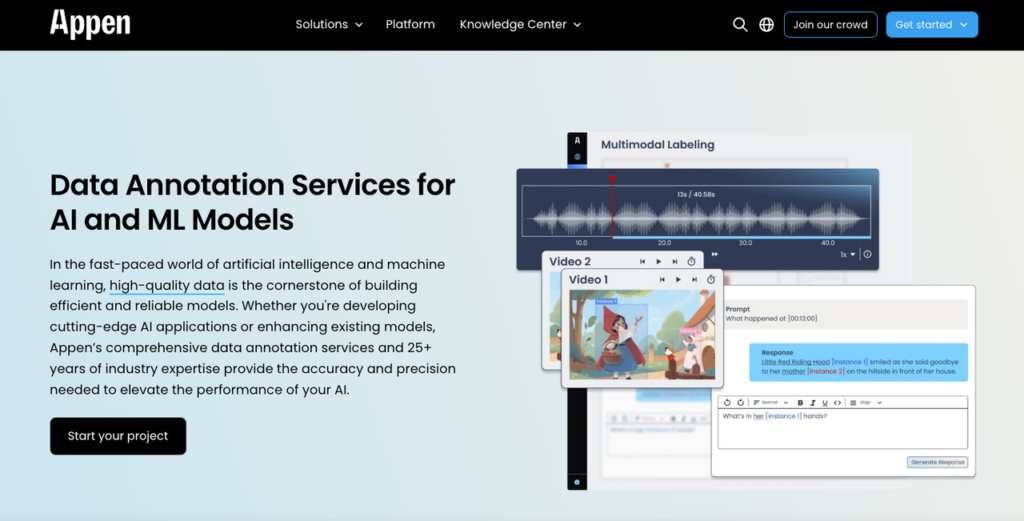This screenshot has height=521, width=1024.
Task: Click the blue dot icon at sidebar bottom
Action: tap(577, 482)
